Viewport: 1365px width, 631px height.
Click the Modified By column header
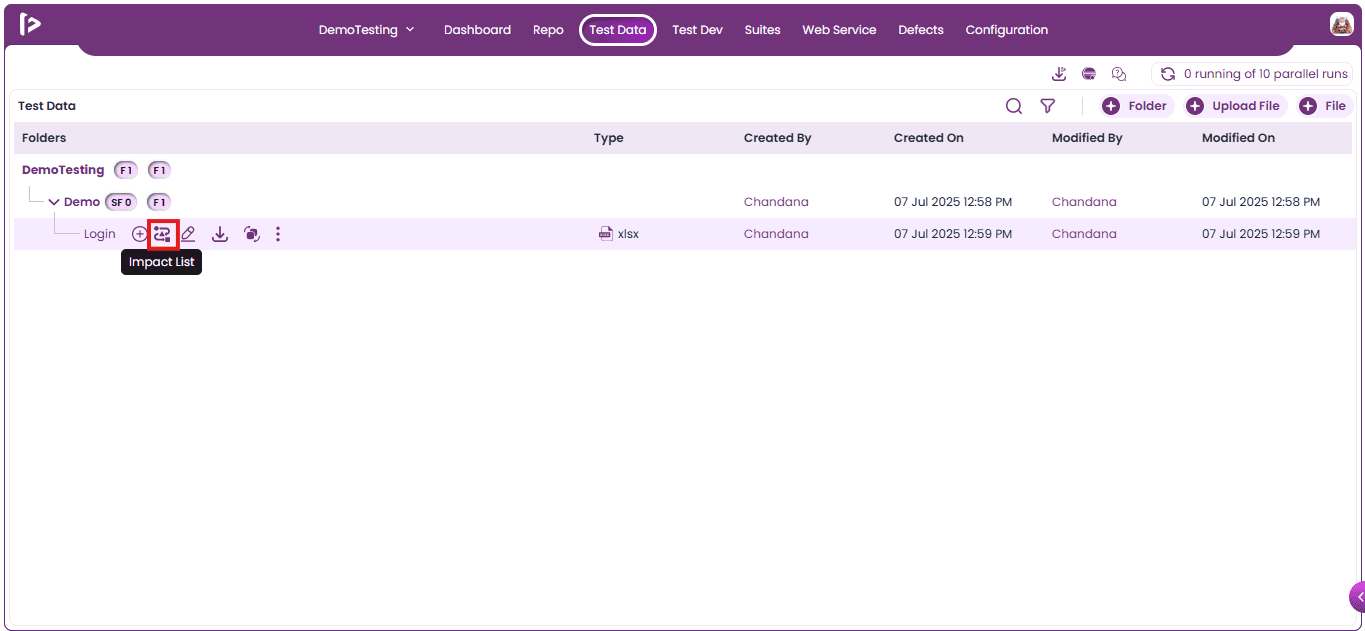click(x=1087, y=138)
